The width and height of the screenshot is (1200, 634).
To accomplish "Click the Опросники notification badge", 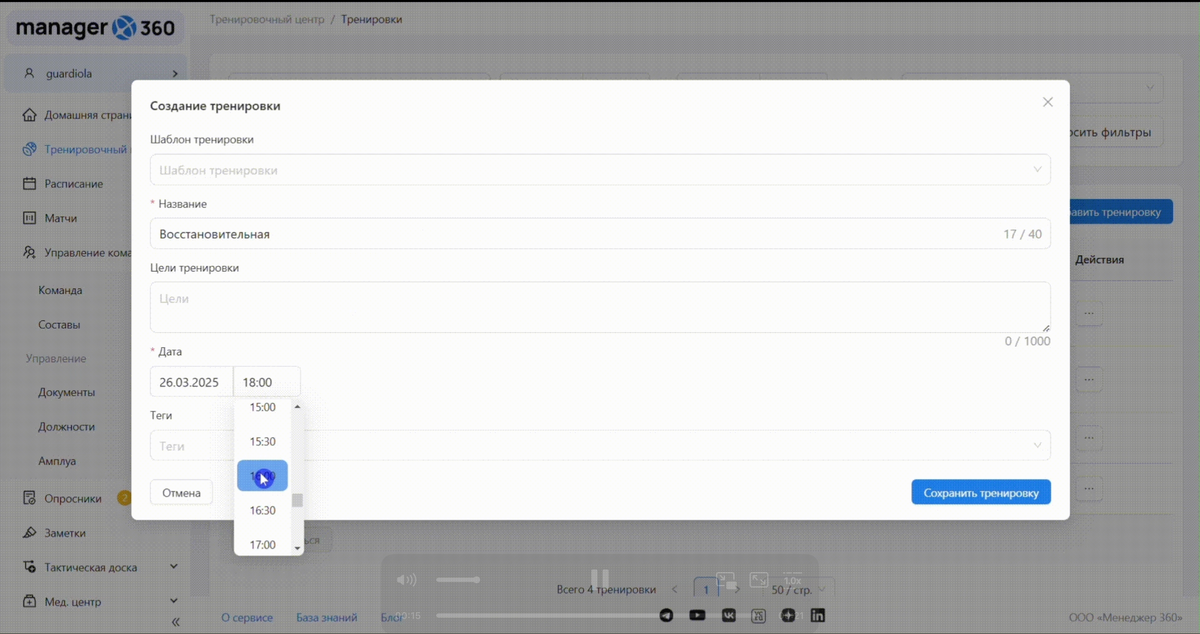I will coord(124,498).
